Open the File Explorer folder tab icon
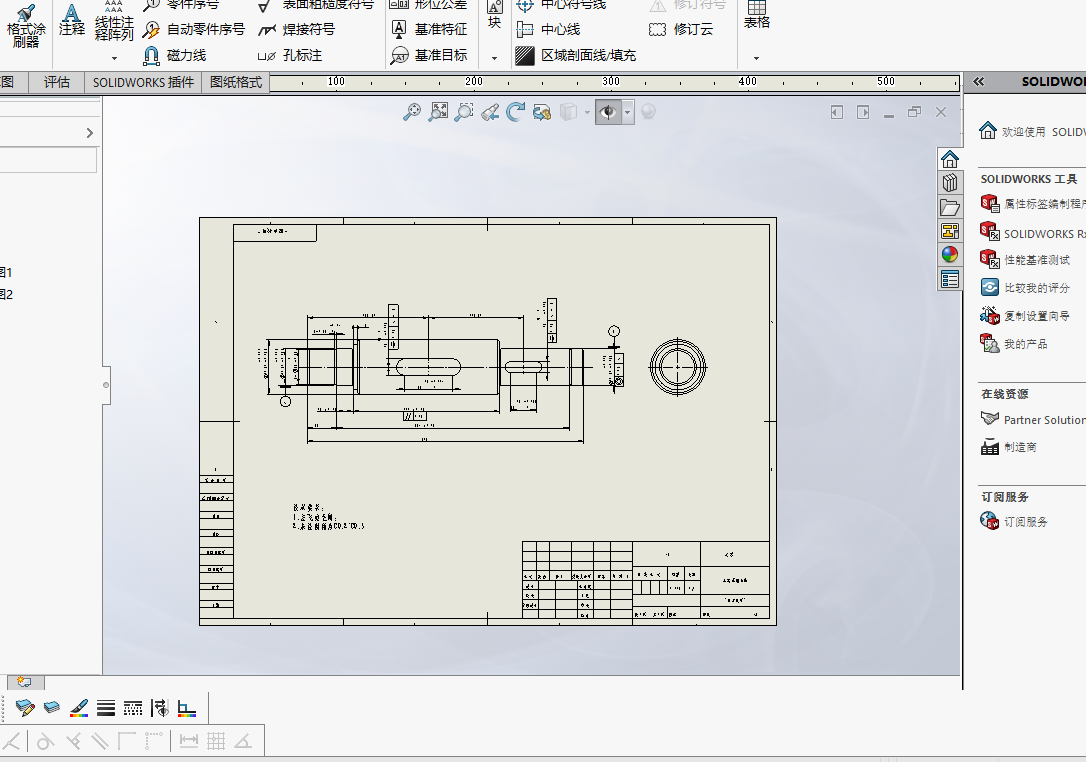The height and width of the screenshot is (762, 1086). (x=950, y=207)
